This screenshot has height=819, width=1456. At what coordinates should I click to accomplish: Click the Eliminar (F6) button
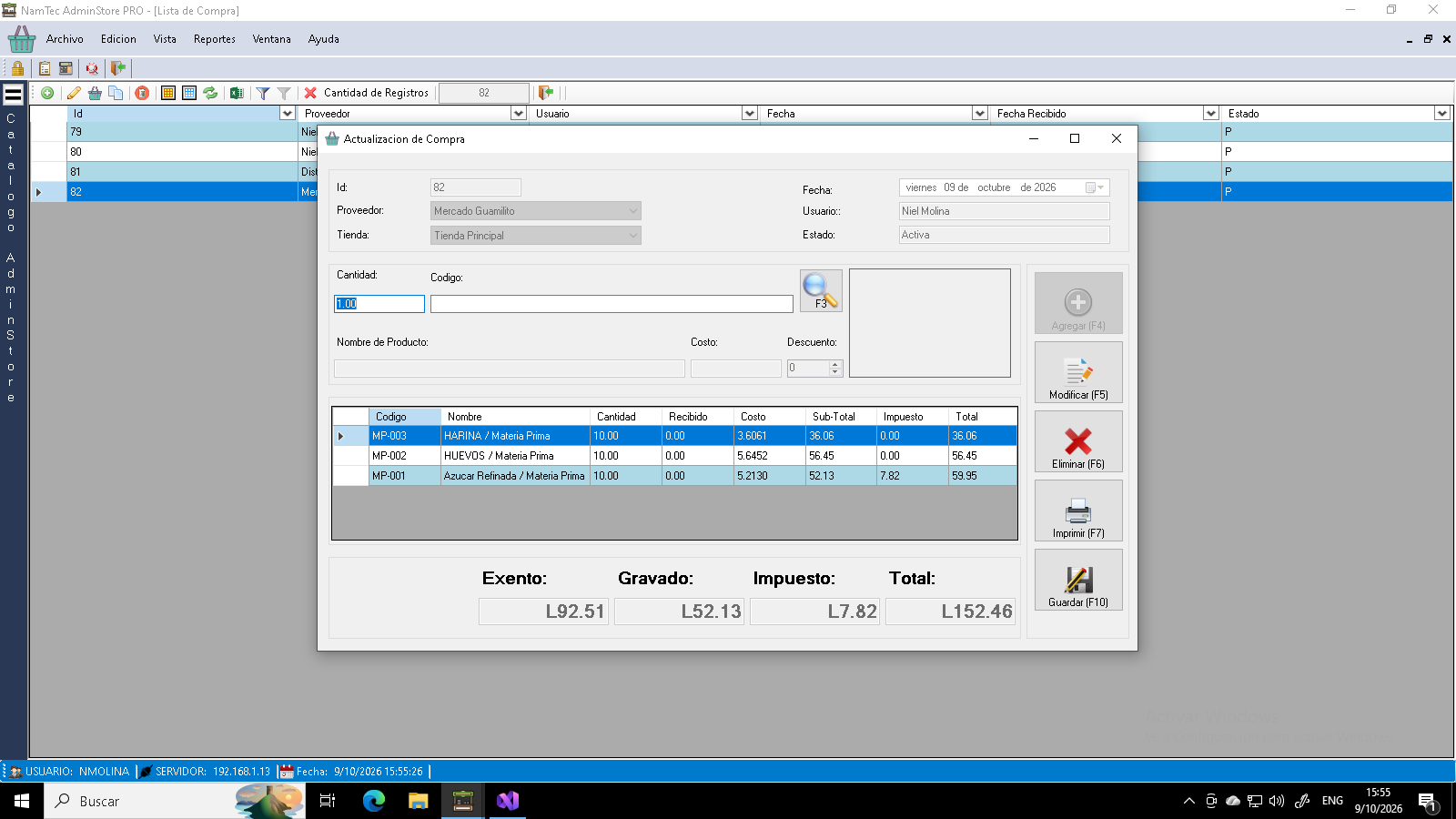[x=1078, y=441]
